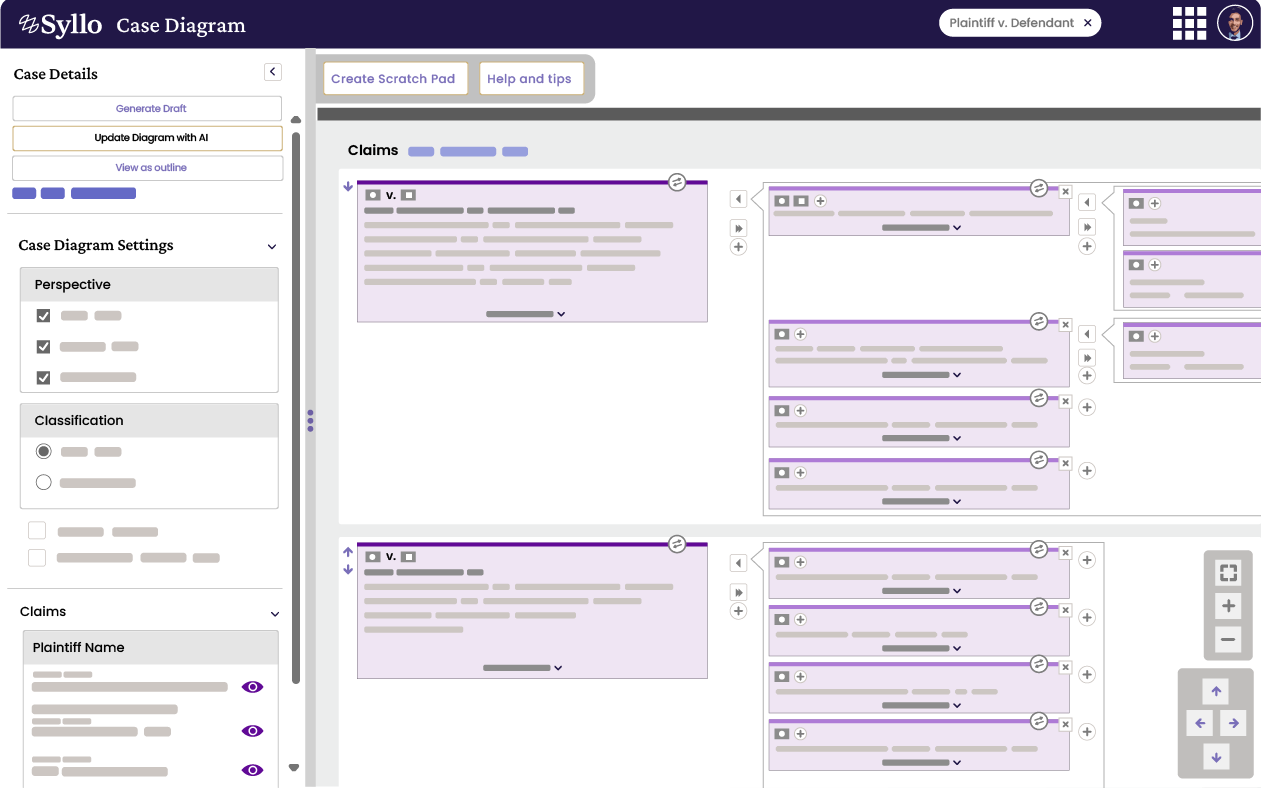The width and height of the screenshot is (1261, 788).
Task: Add child element to second claim
Action: tap(738, 611)
